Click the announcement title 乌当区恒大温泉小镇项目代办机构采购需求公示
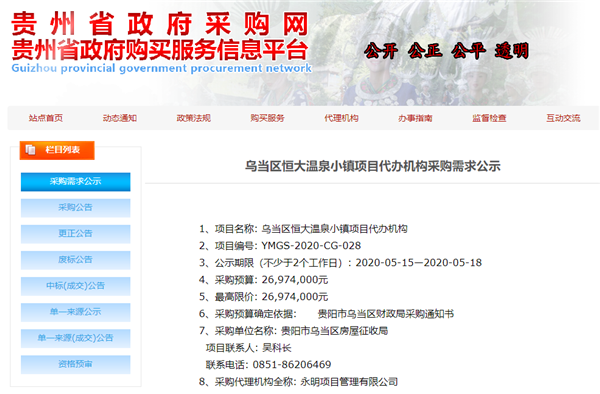 [x=372, y=166]
